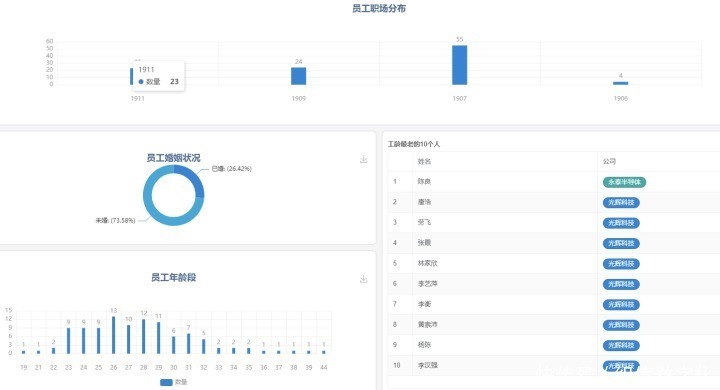This screenshot has height=390, width=720.
Task: Download the 员工婚姻状况 chart image
Action: pyautogui.click(x=363, y=159)
